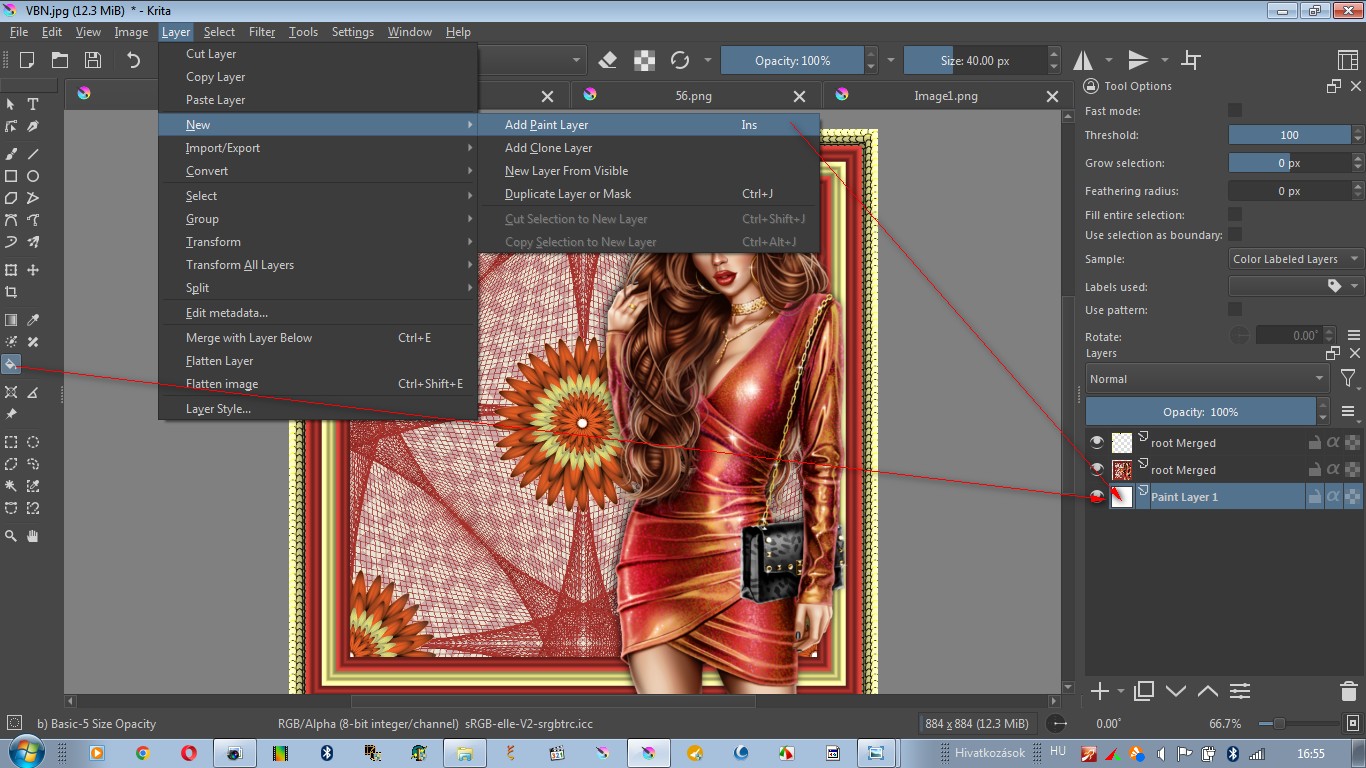This screenshot has height=768, width=1366.
Task: Toggle Preserve Alpha checkerboard button
Action: (645, 60)
